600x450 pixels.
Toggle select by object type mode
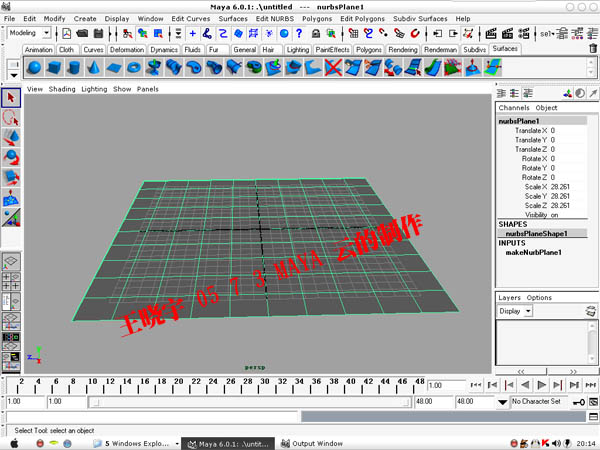(143, 34)
